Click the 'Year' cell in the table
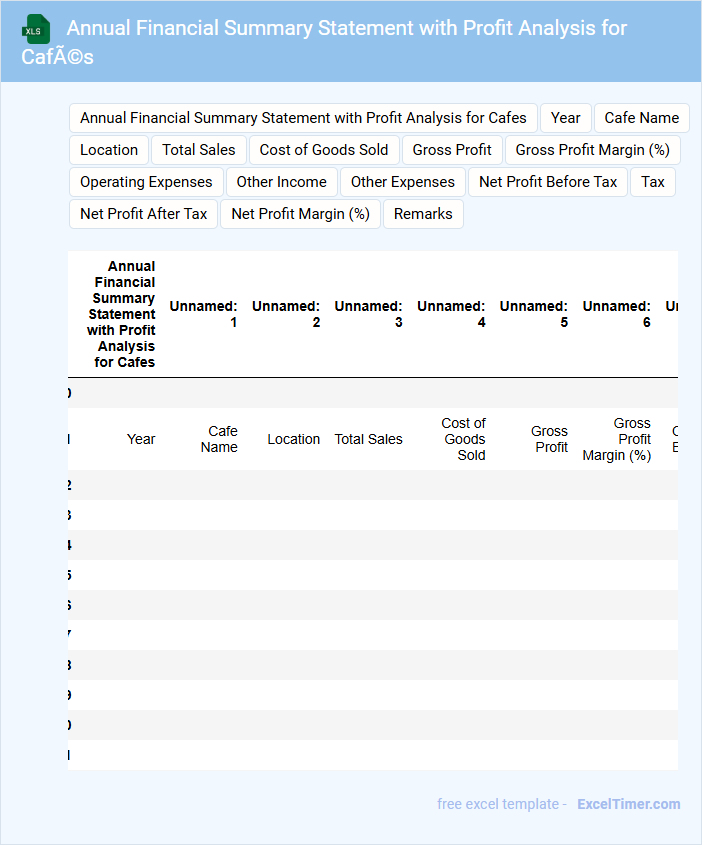702x845 pixels. pos(141,439)
